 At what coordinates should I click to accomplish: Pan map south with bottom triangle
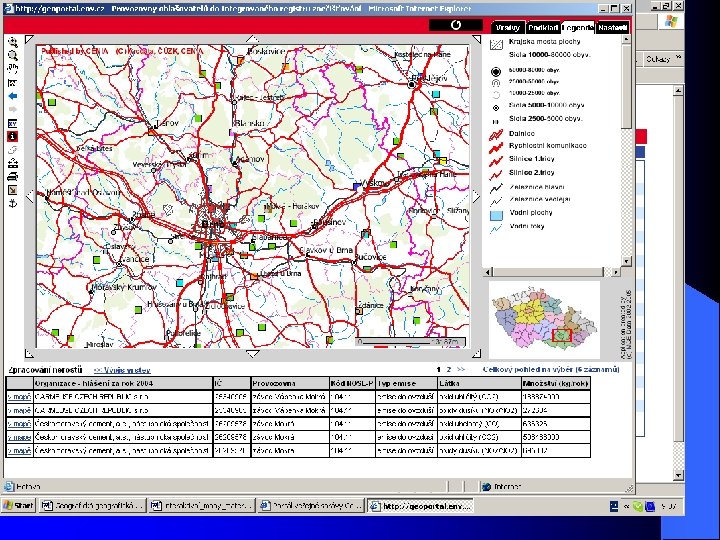coord(253,354)
